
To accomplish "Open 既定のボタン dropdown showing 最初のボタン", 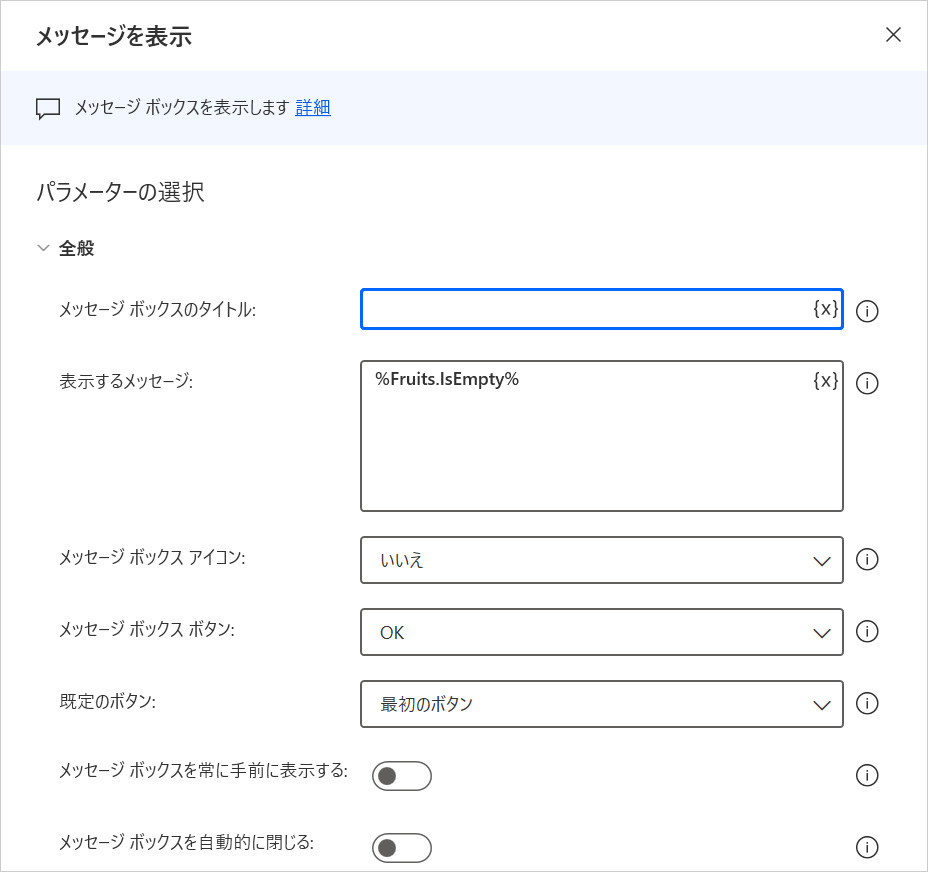I will coord(601,704).
